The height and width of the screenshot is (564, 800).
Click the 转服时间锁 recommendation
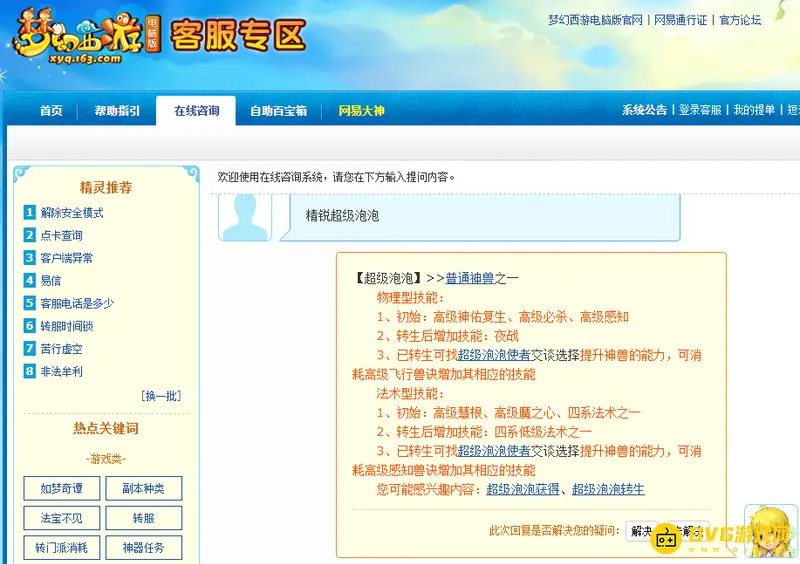pos(67,326)
